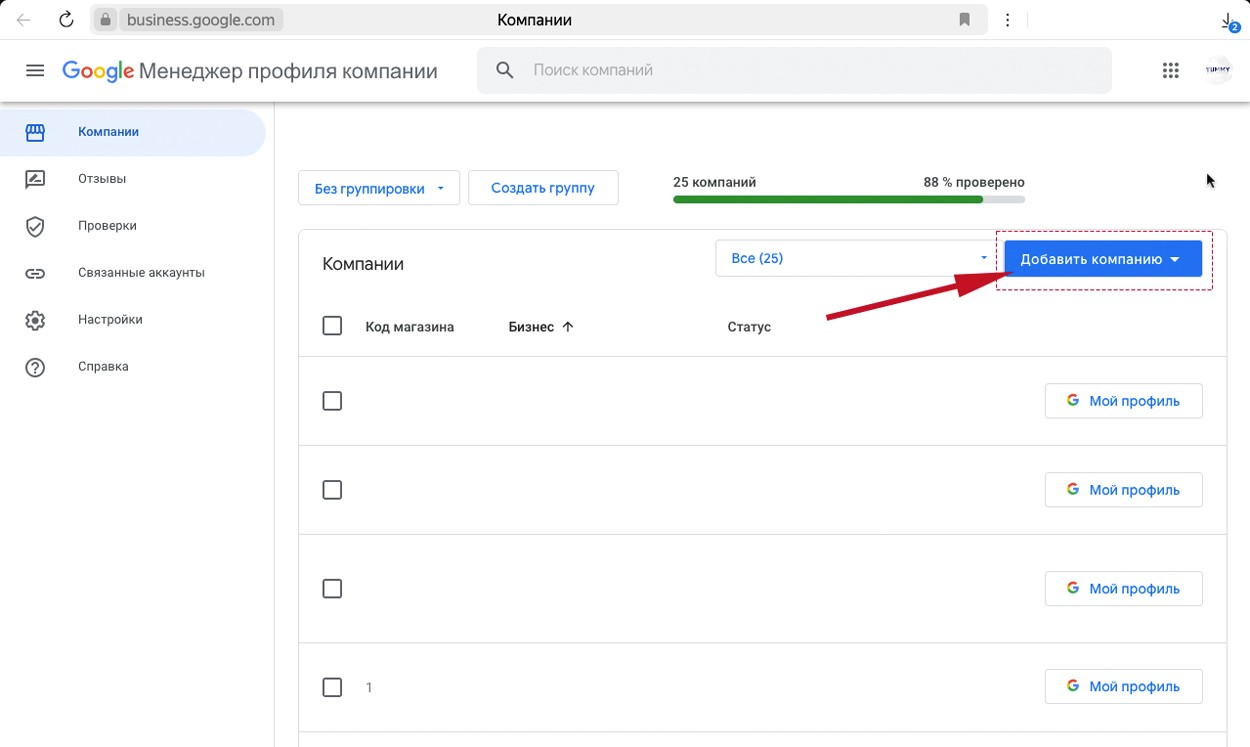Tick checkbox of second company row
The image size is (1250, 747).
pos(332,490)
